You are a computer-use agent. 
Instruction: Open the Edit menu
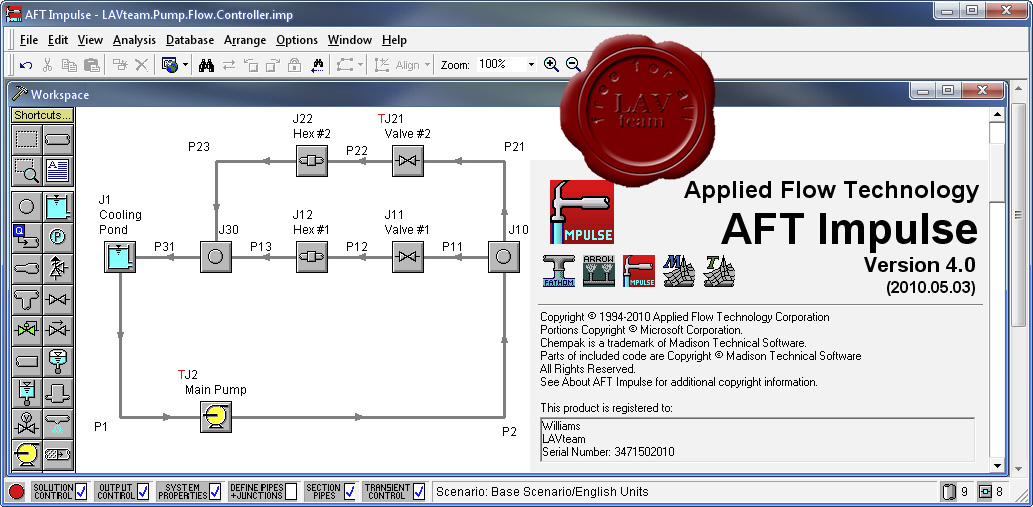pos(58,40)
